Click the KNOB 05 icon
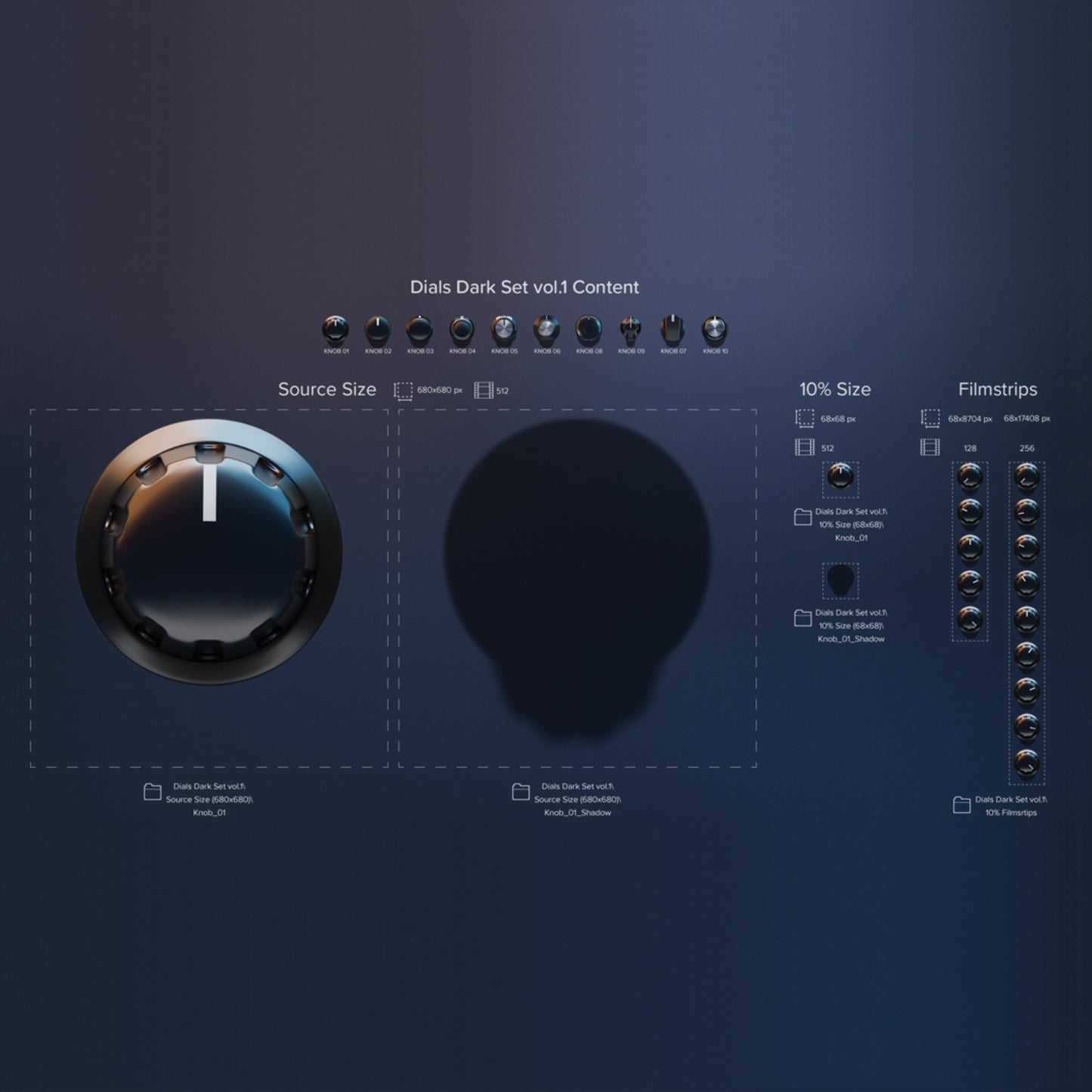 pos(503,326)
